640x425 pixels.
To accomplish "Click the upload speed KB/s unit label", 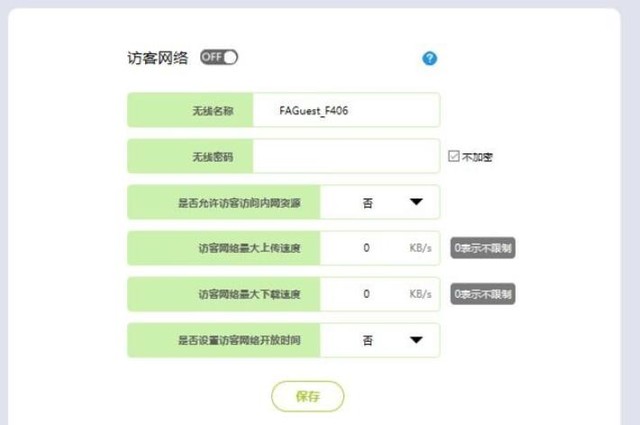I will tap(420, 248).
